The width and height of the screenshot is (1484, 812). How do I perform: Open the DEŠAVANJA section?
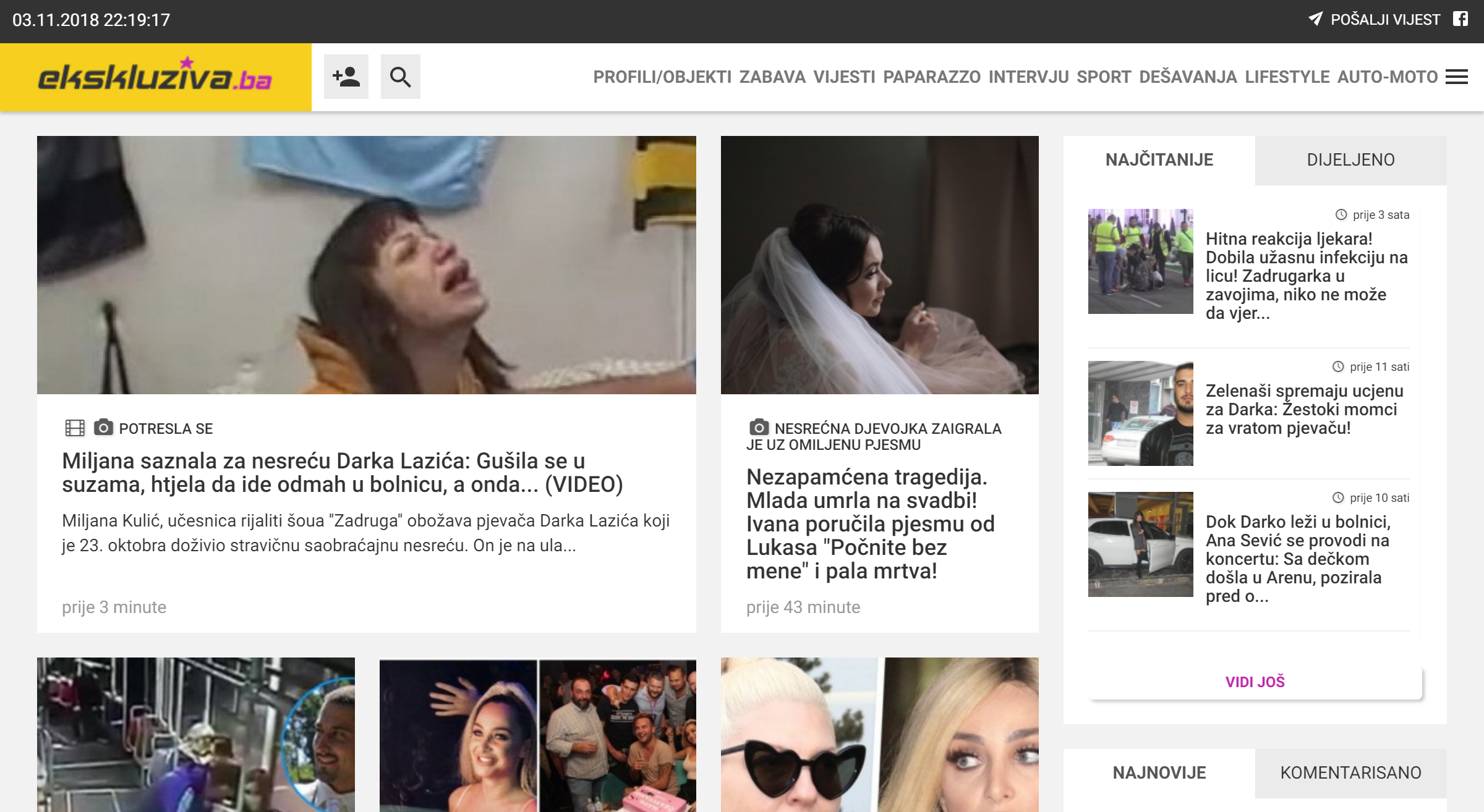(x=1188, y=77)
